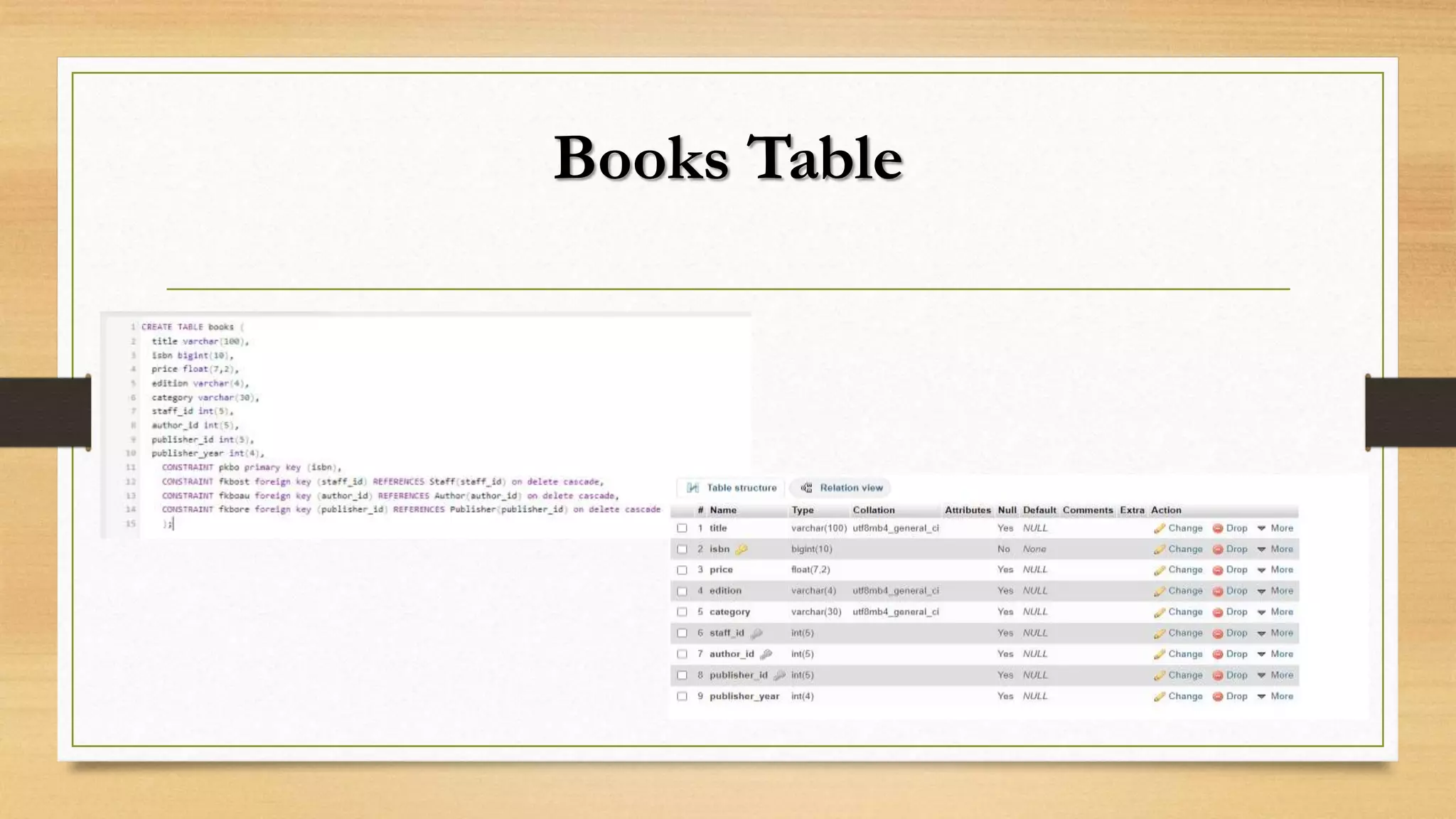This screenshot has height=819, width=1456.
Task: Tick the checkbox for the category column
Action: pyautogui.click(x=682, y=612)
